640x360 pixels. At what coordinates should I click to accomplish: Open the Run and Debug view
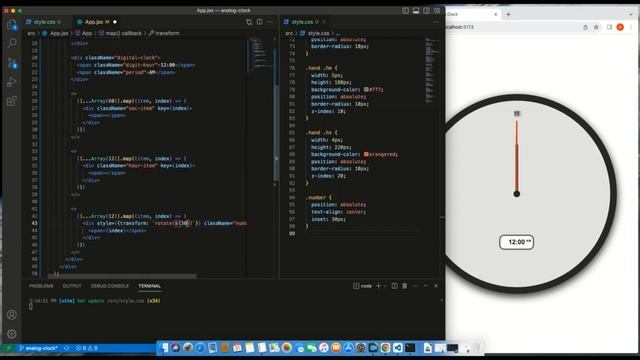coord(12,82)
